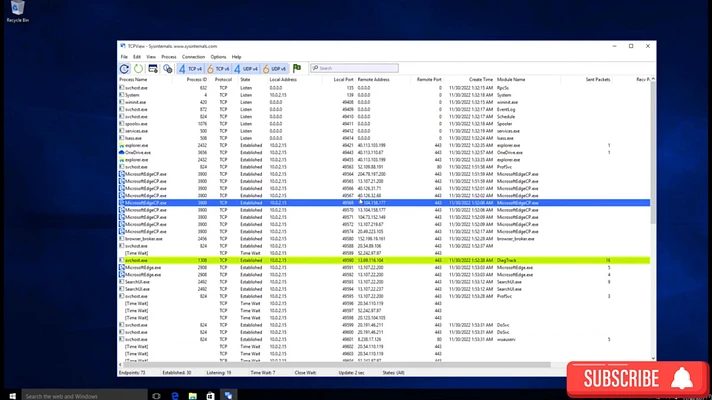The height and width of the screenshot is (400, 712).
Task: Click the Refresh Now toolbar icon
Action: pos(124,69)
